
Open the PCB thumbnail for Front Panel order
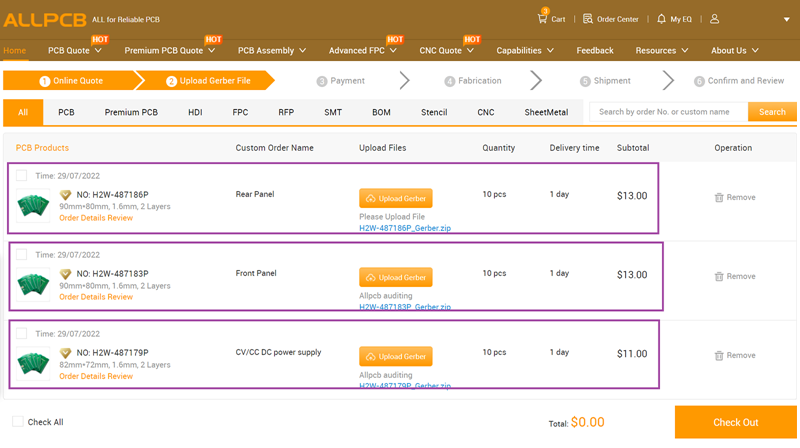pos(33,284)
